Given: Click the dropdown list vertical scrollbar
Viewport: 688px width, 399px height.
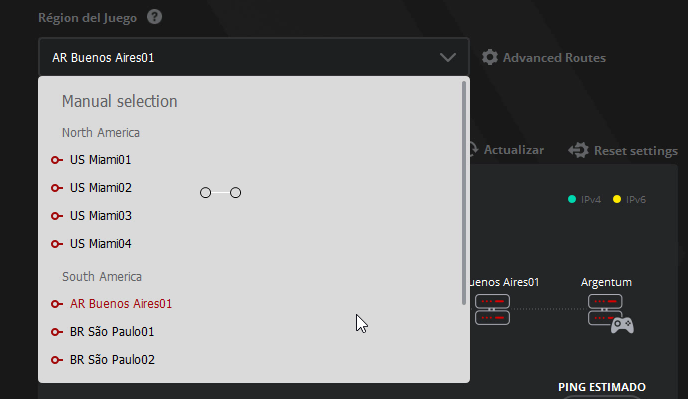Looking at the screenshot, I should click(x=464, y=193).
